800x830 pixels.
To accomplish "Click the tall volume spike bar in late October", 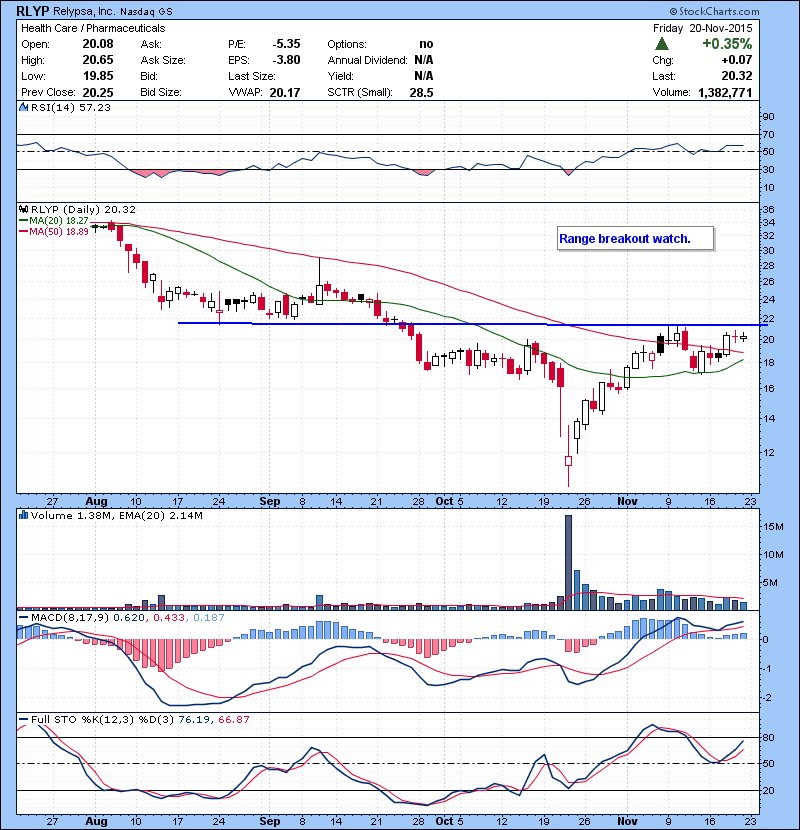I will click(568, 563).
